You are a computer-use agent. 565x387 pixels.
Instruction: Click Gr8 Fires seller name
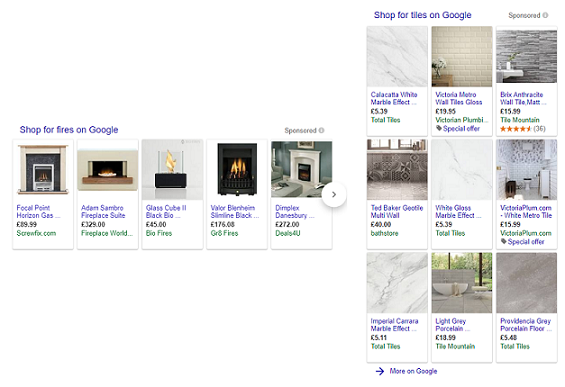(224, 233)
